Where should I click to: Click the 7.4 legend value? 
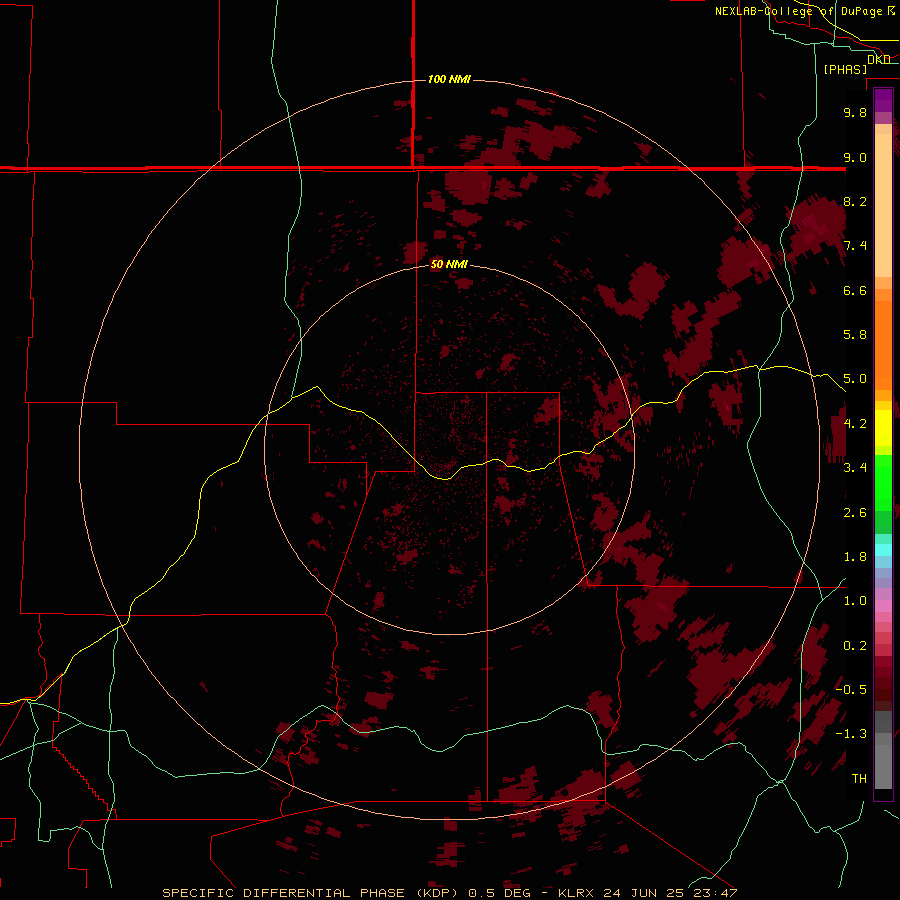pyautogui.click(x=855, y=246)
